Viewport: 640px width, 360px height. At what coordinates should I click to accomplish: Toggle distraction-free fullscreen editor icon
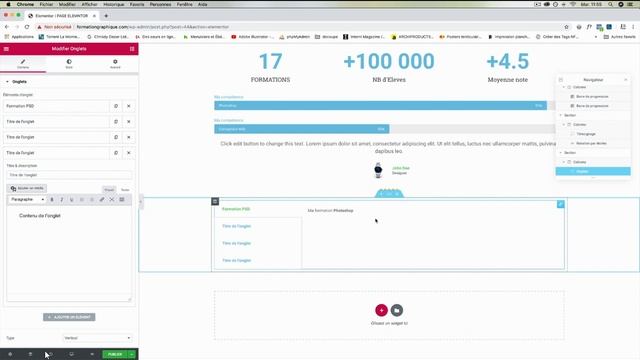click(112, 200)
